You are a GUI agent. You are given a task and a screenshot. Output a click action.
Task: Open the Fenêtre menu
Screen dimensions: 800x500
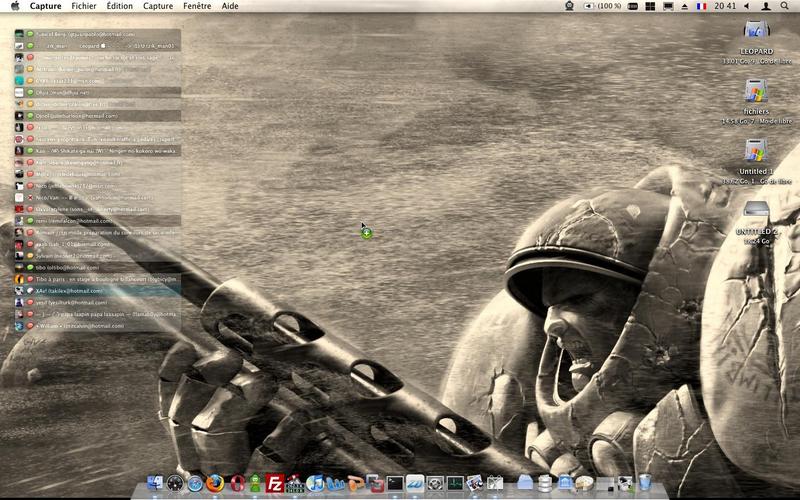click(197, 6)
